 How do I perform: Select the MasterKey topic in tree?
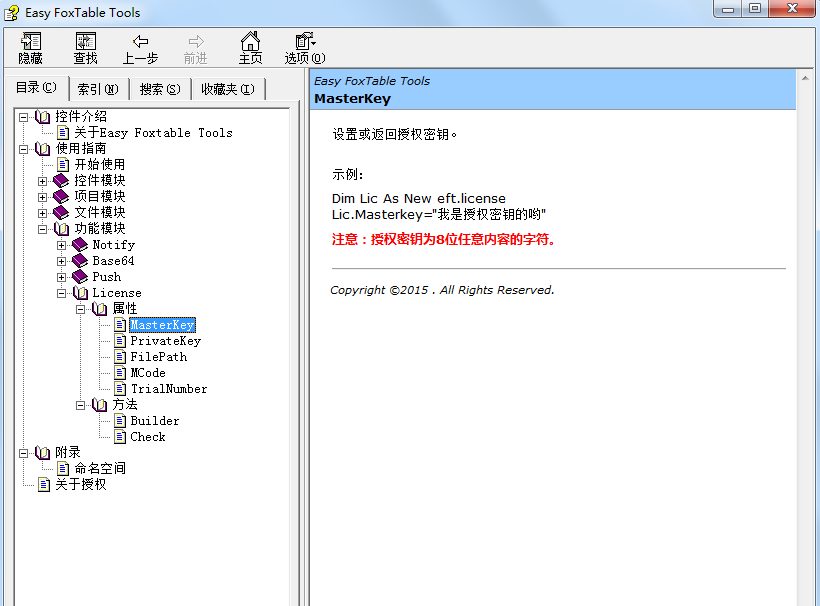pos(162,325)
